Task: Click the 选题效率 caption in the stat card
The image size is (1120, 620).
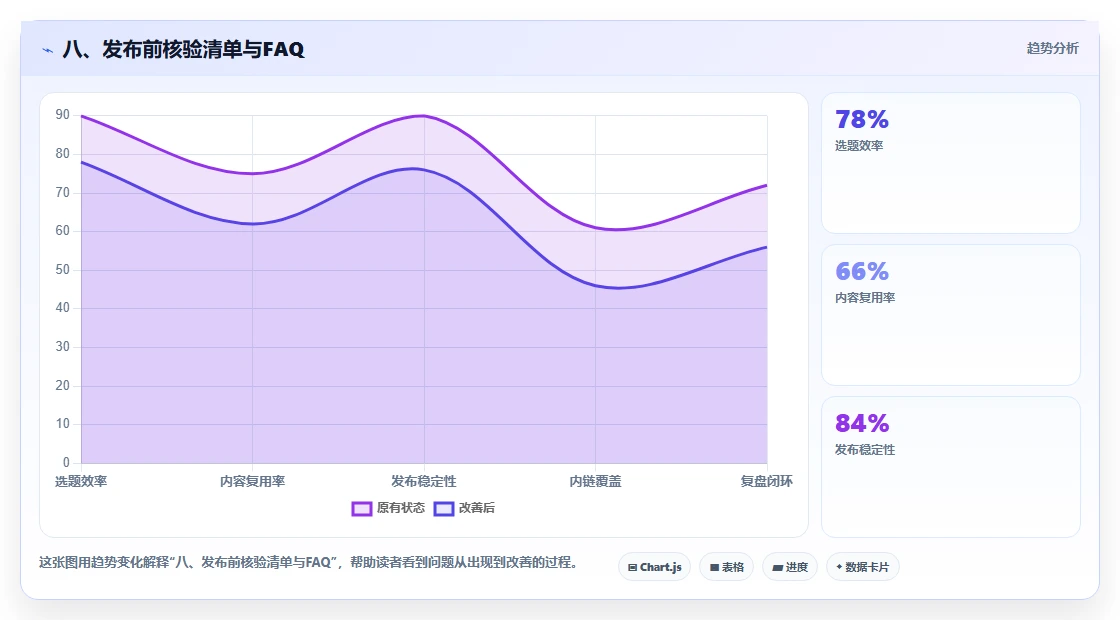Action: click(x=859, y=146)
